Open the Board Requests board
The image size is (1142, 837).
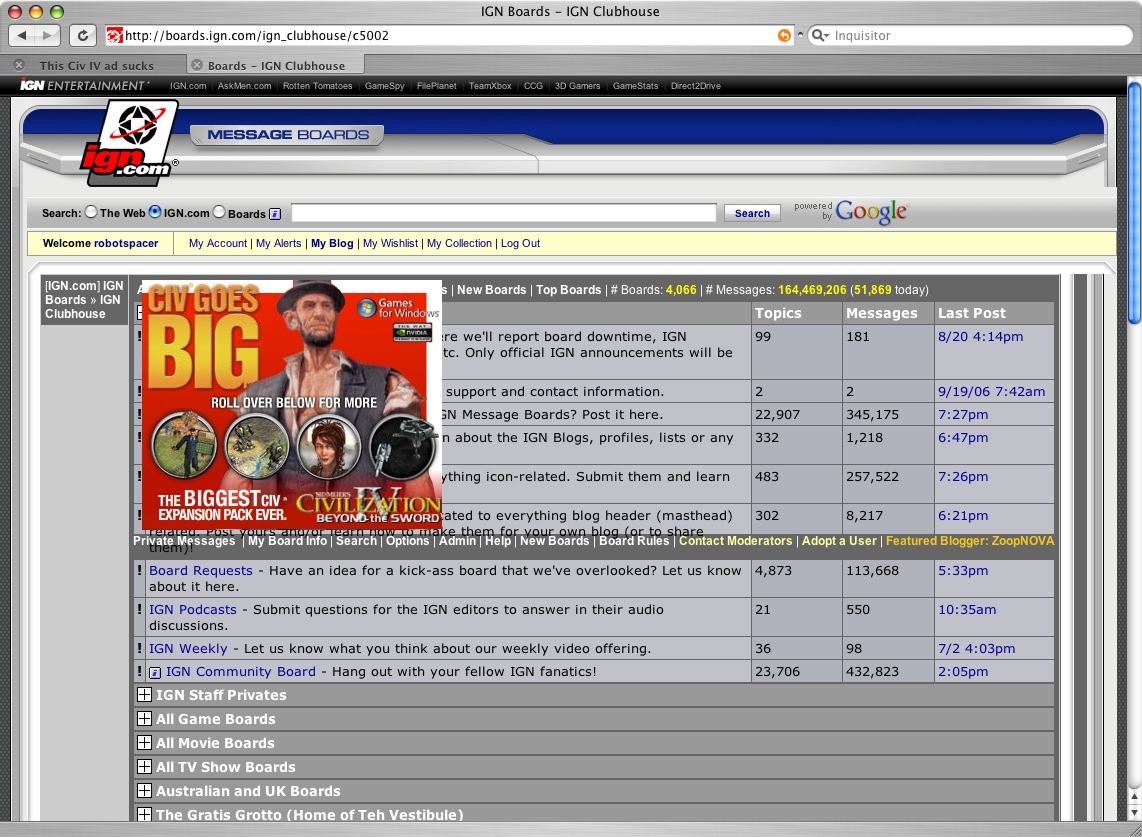[201, 570]
